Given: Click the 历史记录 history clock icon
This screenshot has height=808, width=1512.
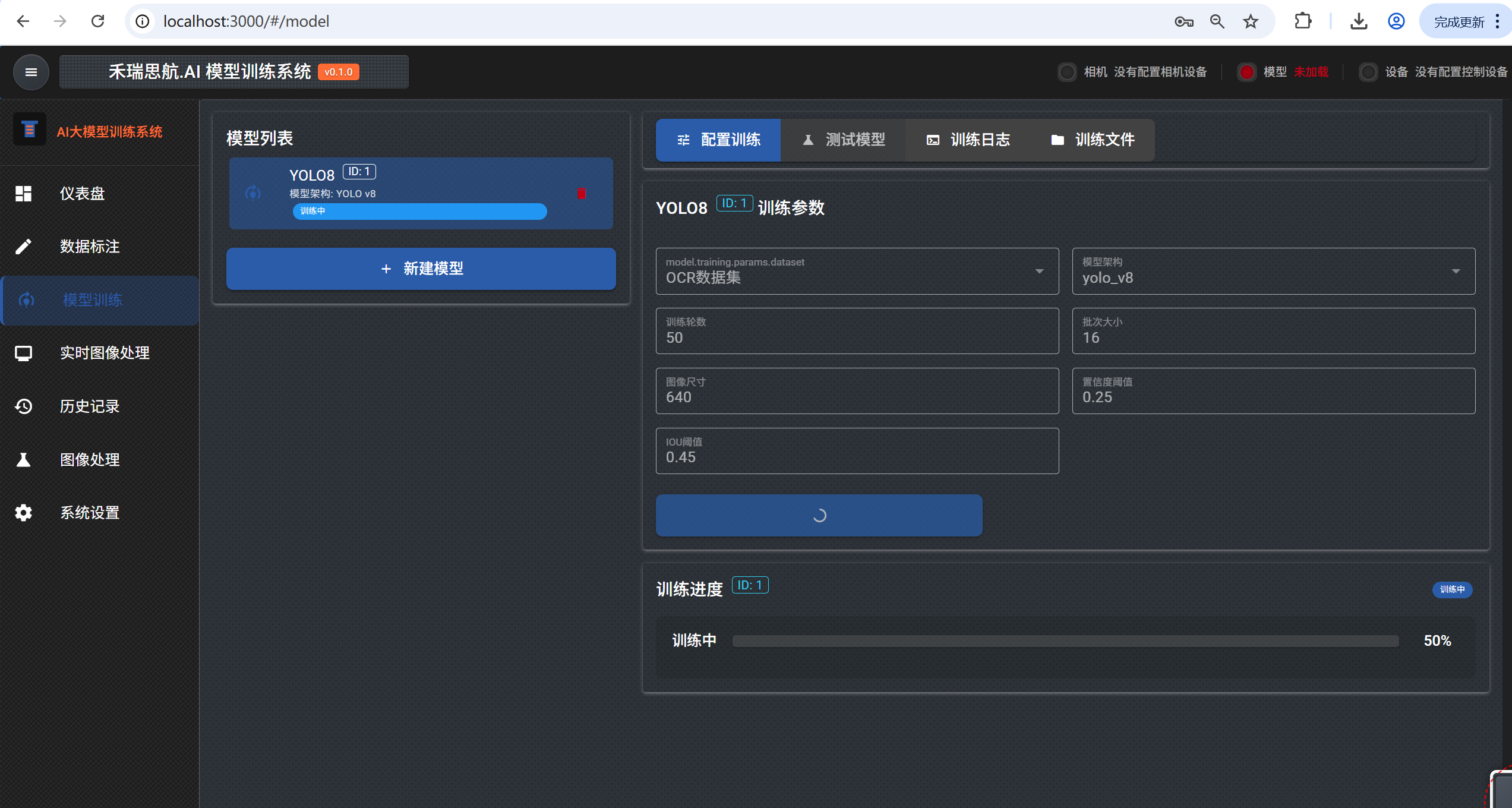Looking at the screenshot, I should pyautogui.click(x=23, y=406).
